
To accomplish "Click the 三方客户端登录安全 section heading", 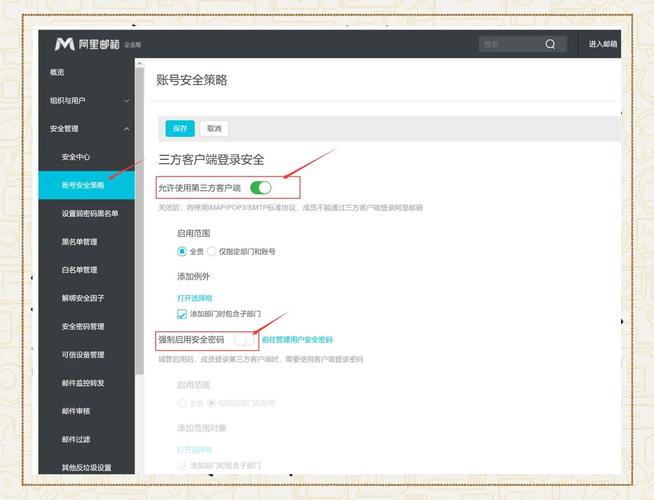I will [211, 160].
